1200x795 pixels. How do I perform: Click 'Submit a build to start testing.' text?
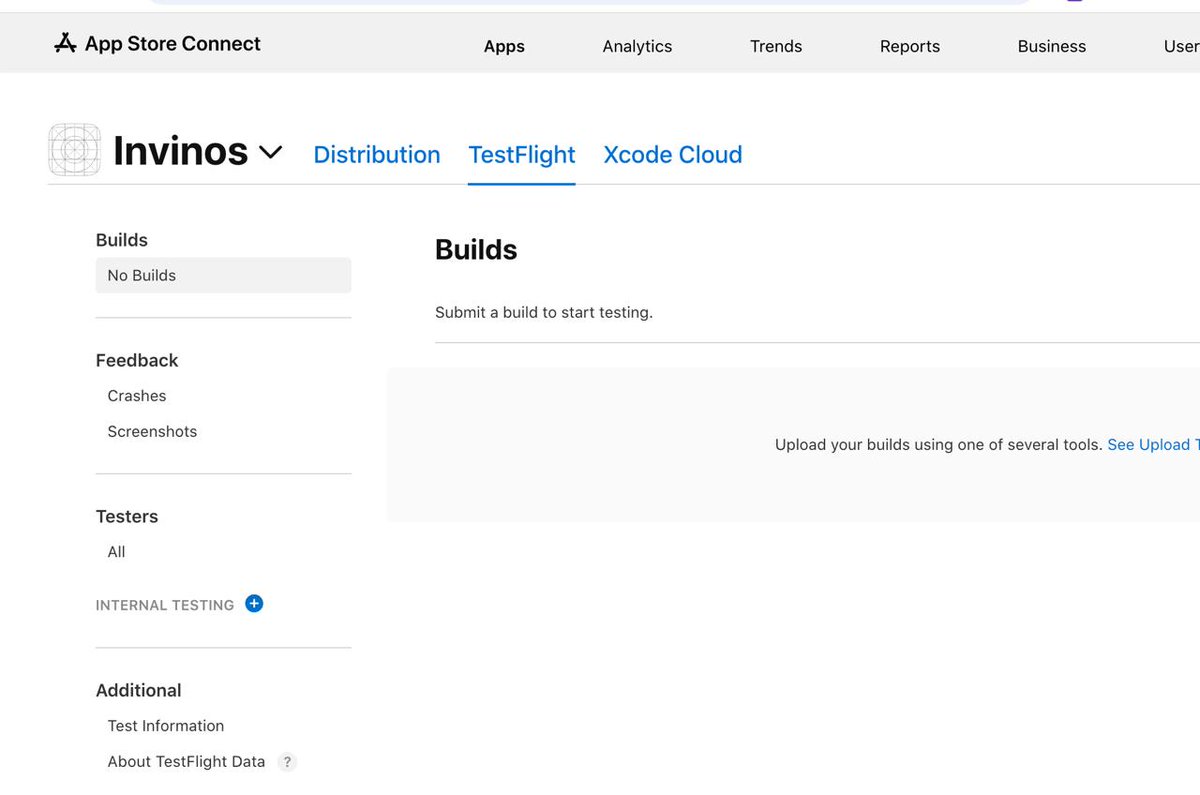[544, 312]
